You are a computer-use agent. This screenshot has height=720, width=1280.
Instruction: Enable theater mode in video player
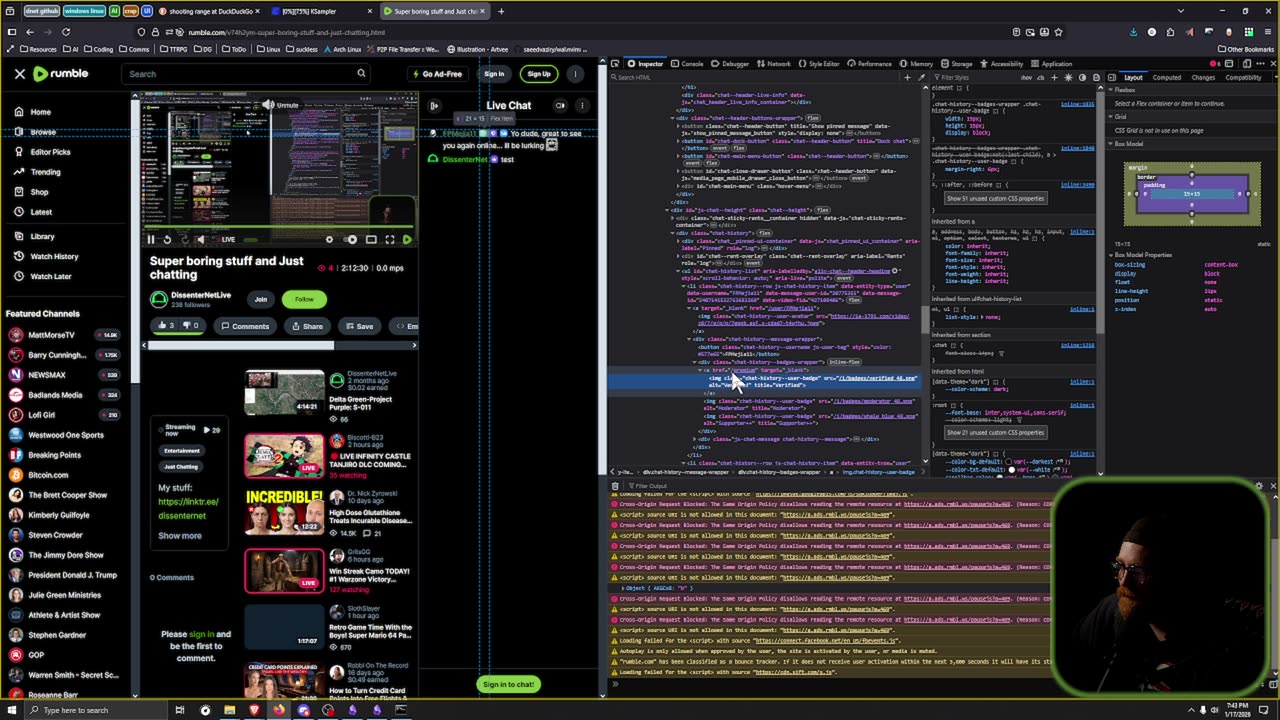(371, 239)
